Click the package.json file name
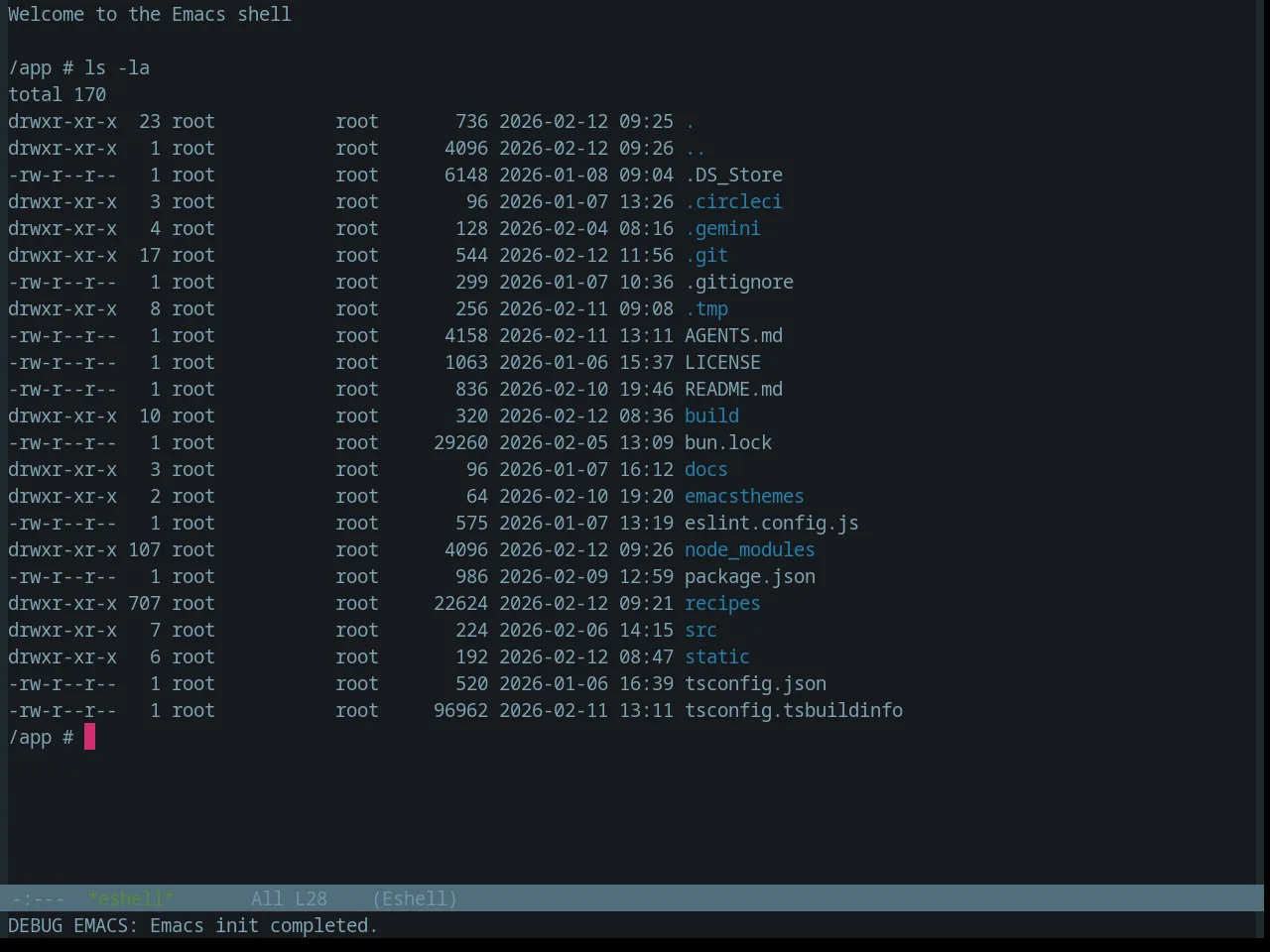The image size is (1270, 952). tap(750, 576)
